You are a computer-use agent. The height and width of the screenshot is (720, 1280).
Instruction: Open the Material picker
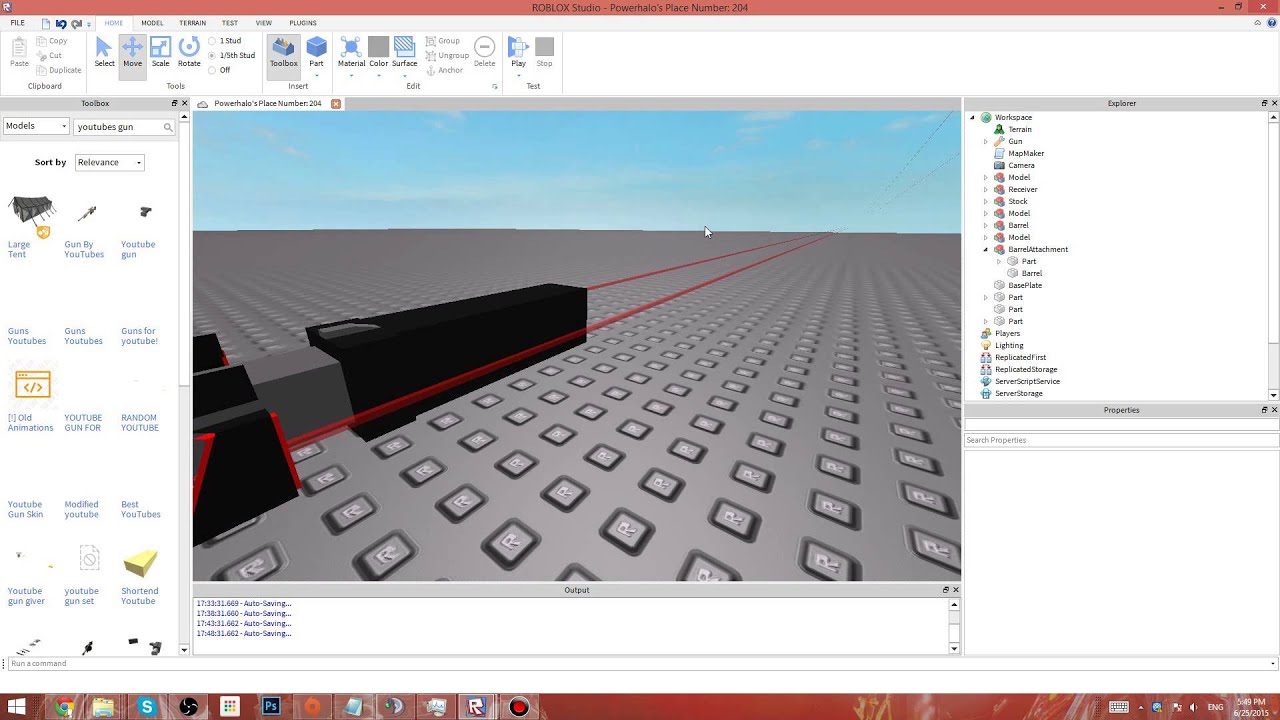(351, 53)
